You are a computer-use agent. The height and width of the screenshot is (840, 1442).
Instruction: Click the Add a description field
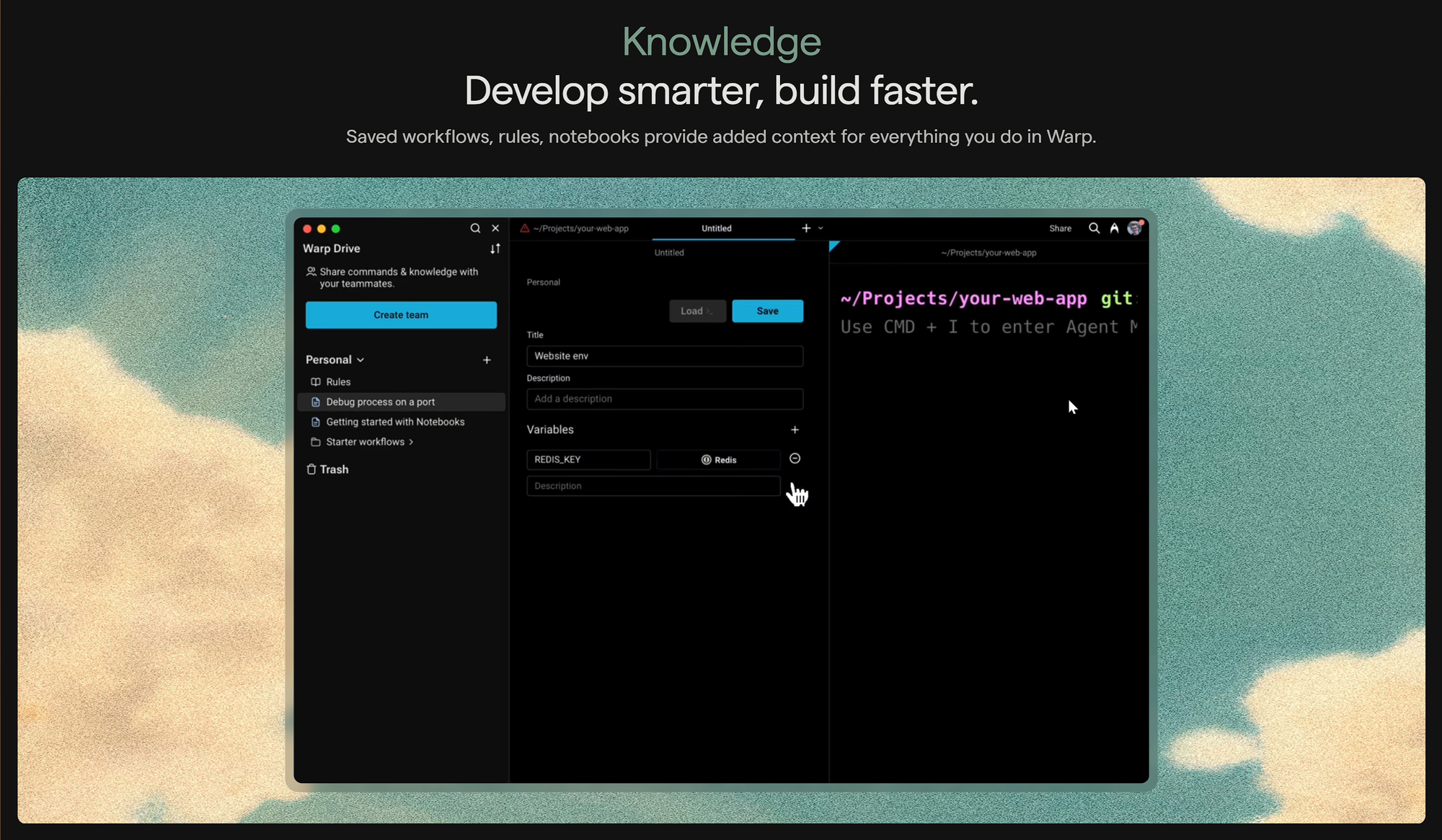tap(665, 399)
